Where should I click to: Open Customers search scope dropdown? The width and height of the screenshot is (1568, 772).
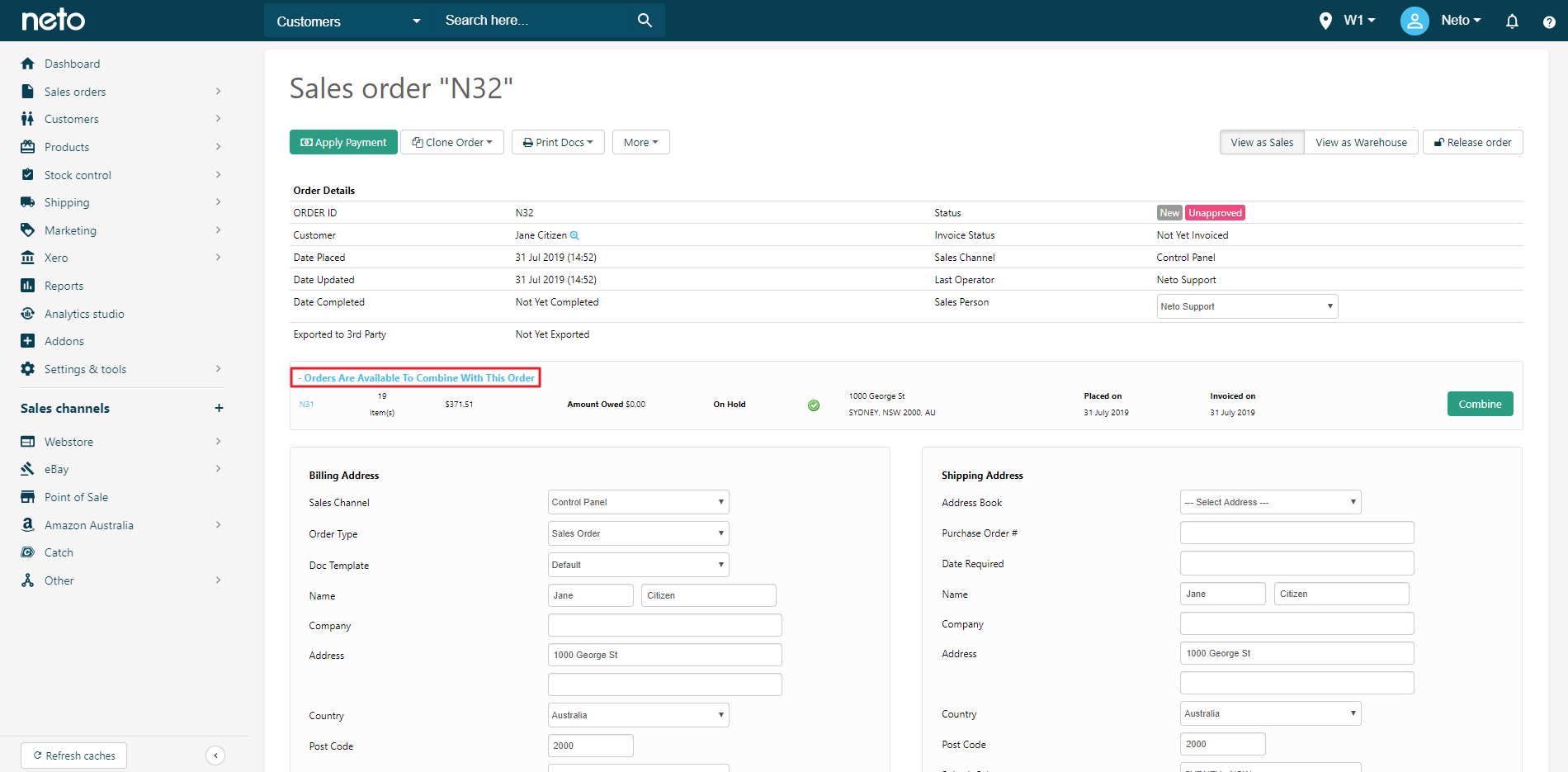click(x=347, y=21)
